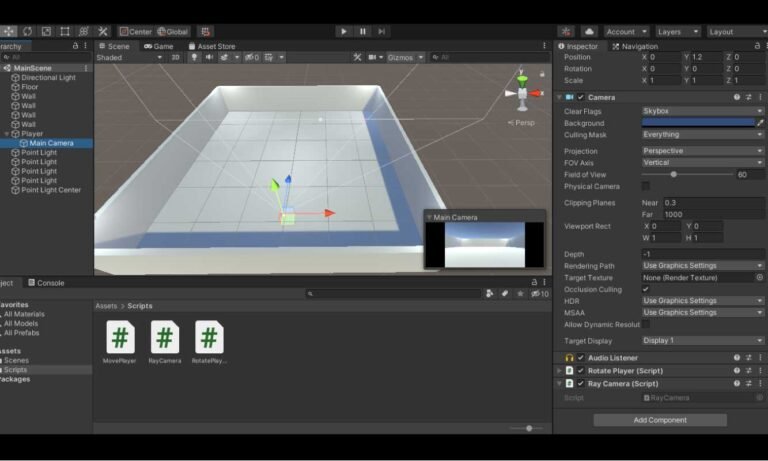Viewport: 768px width, 461px height.
Task: Open scene camera settings icon
Action: point(372,57)
